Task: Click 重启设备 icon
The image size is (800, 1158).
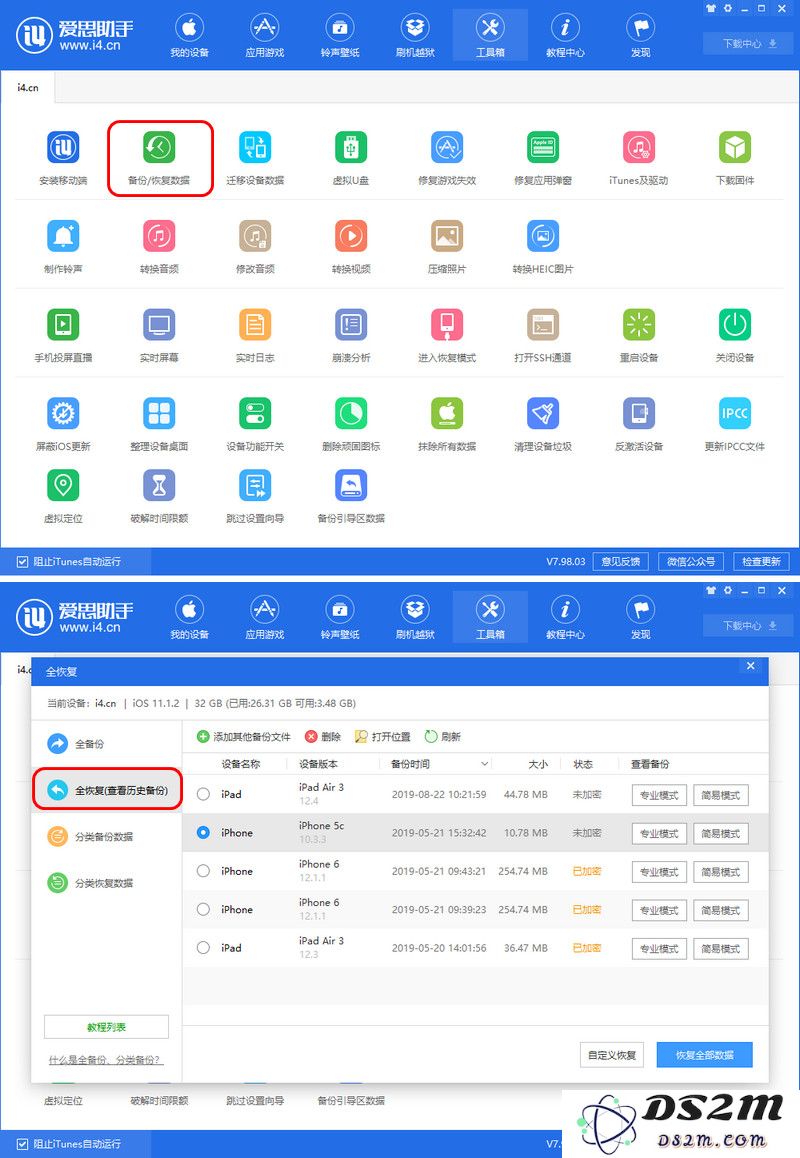Action: [639, 325]
